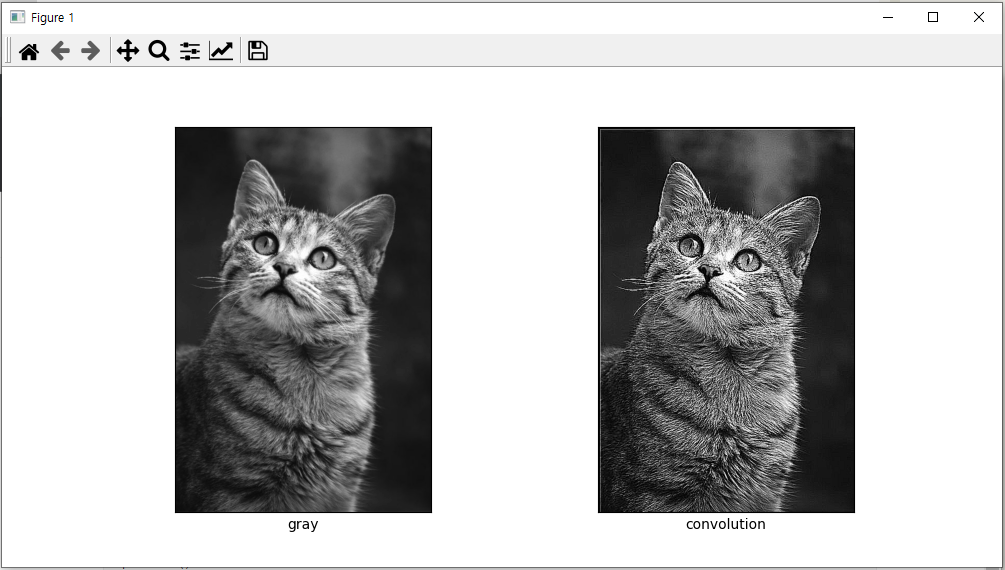Viewport: 1005px width, 570px height.
Task: Minimize the Figure 1 window
Action: [888, 17]
